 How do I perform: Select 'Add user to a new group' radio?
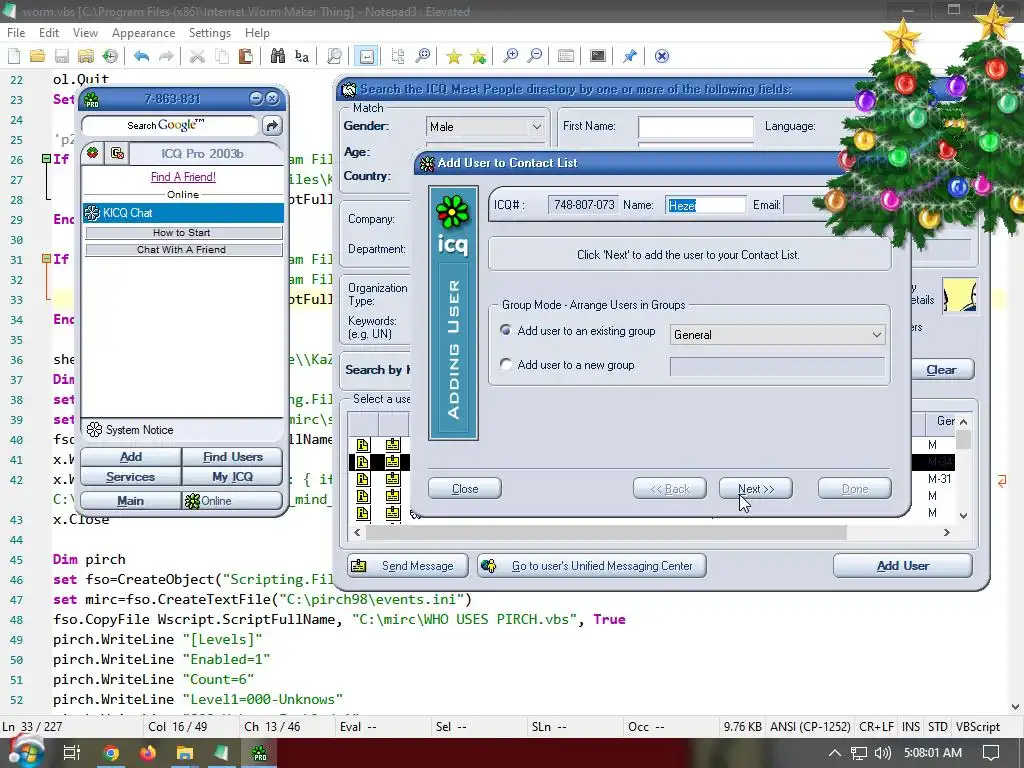[505, 364]
